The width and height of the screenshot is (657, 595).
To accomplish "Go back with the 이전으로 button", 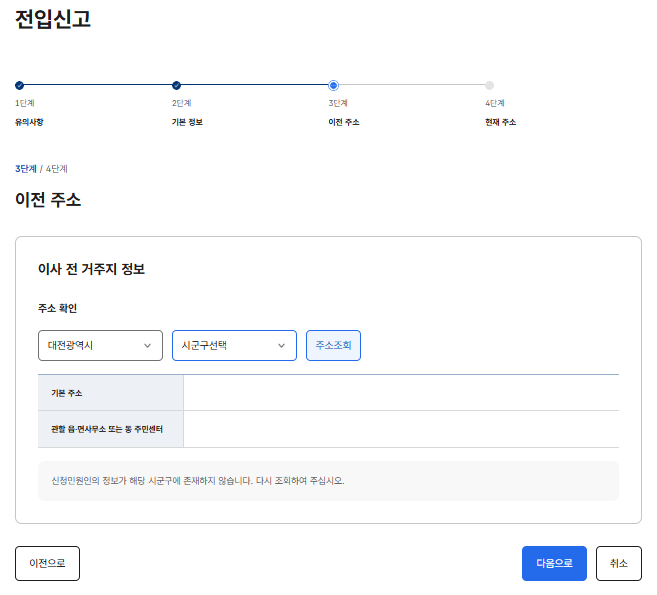I will click(47, 563).
